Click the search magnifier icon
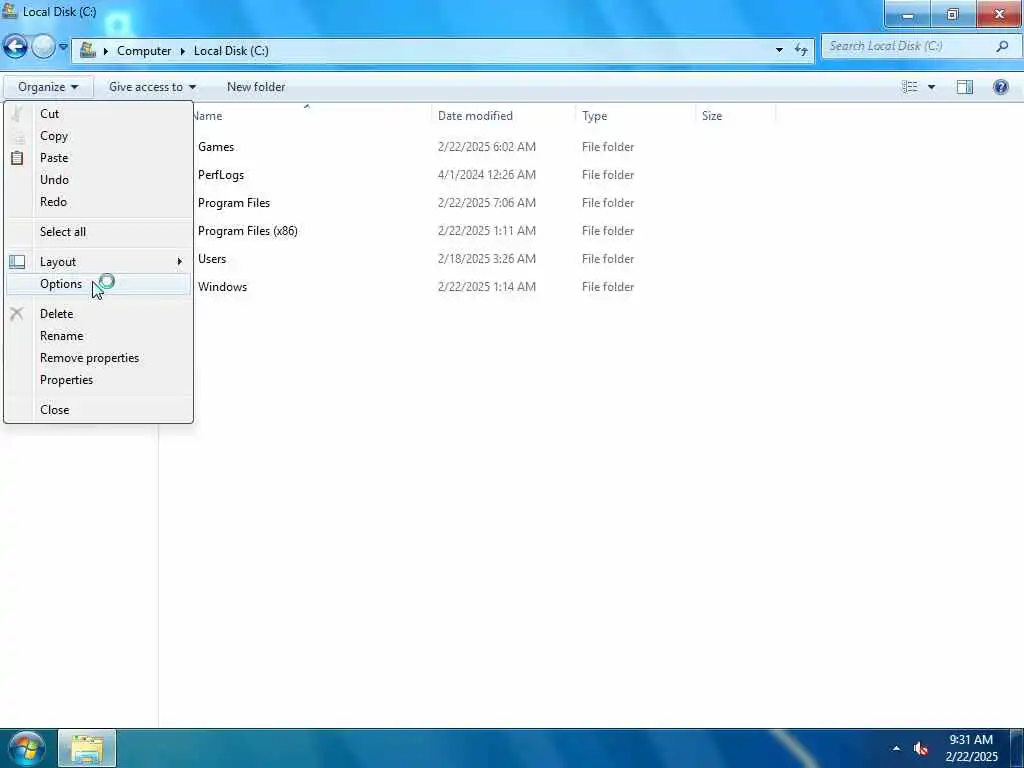Image resolution: width=1024 pixels, height=768 pixels. [1002, 46]
